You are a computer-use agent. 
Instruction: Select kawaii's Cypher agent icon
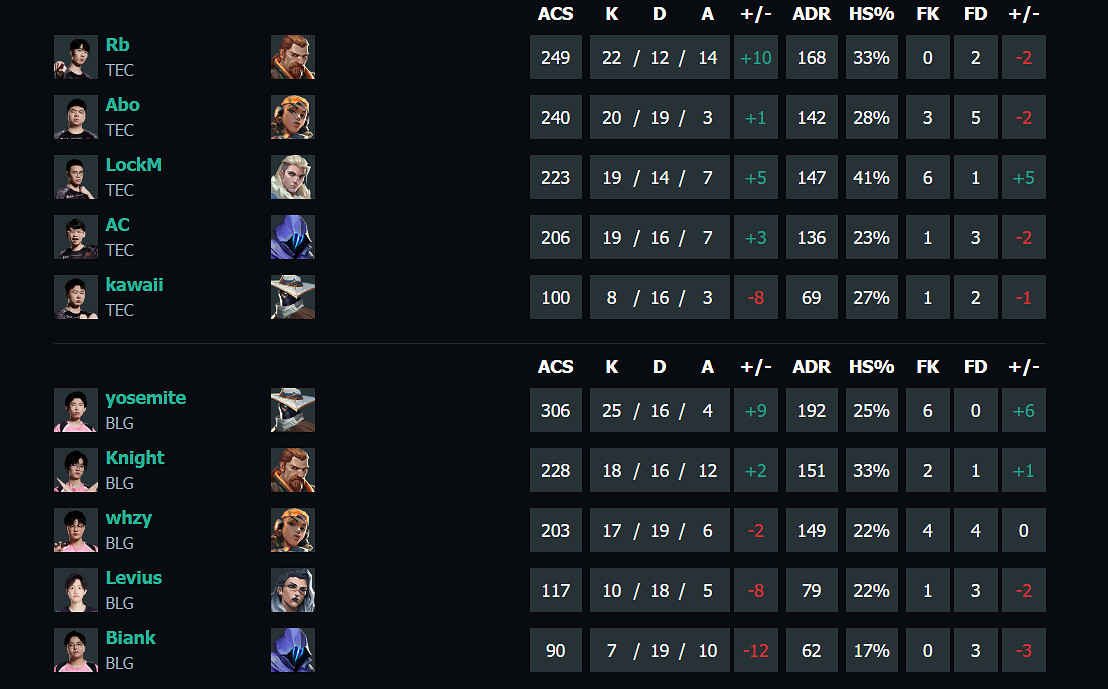(x=292, y=297)
